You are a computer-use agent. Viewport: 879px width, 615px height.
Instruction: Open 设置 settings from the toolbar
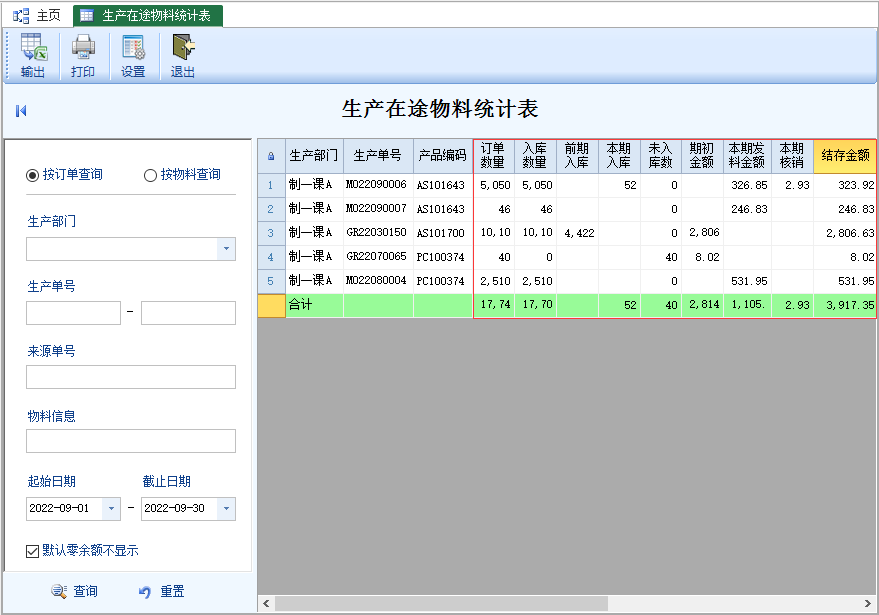pos(133,56)
